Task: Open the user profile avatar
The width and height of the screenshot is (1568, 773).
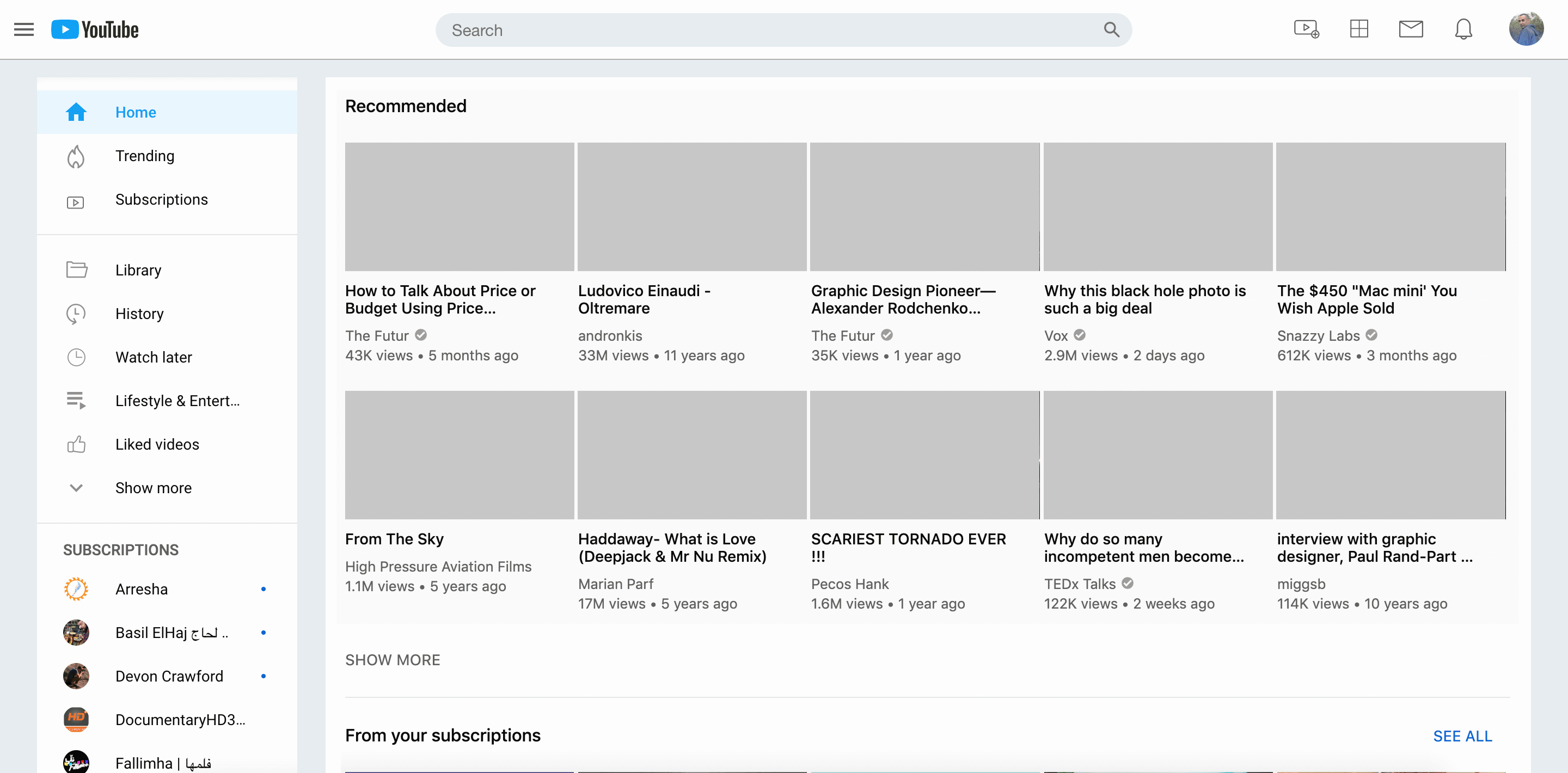Action: (1526, 29)
